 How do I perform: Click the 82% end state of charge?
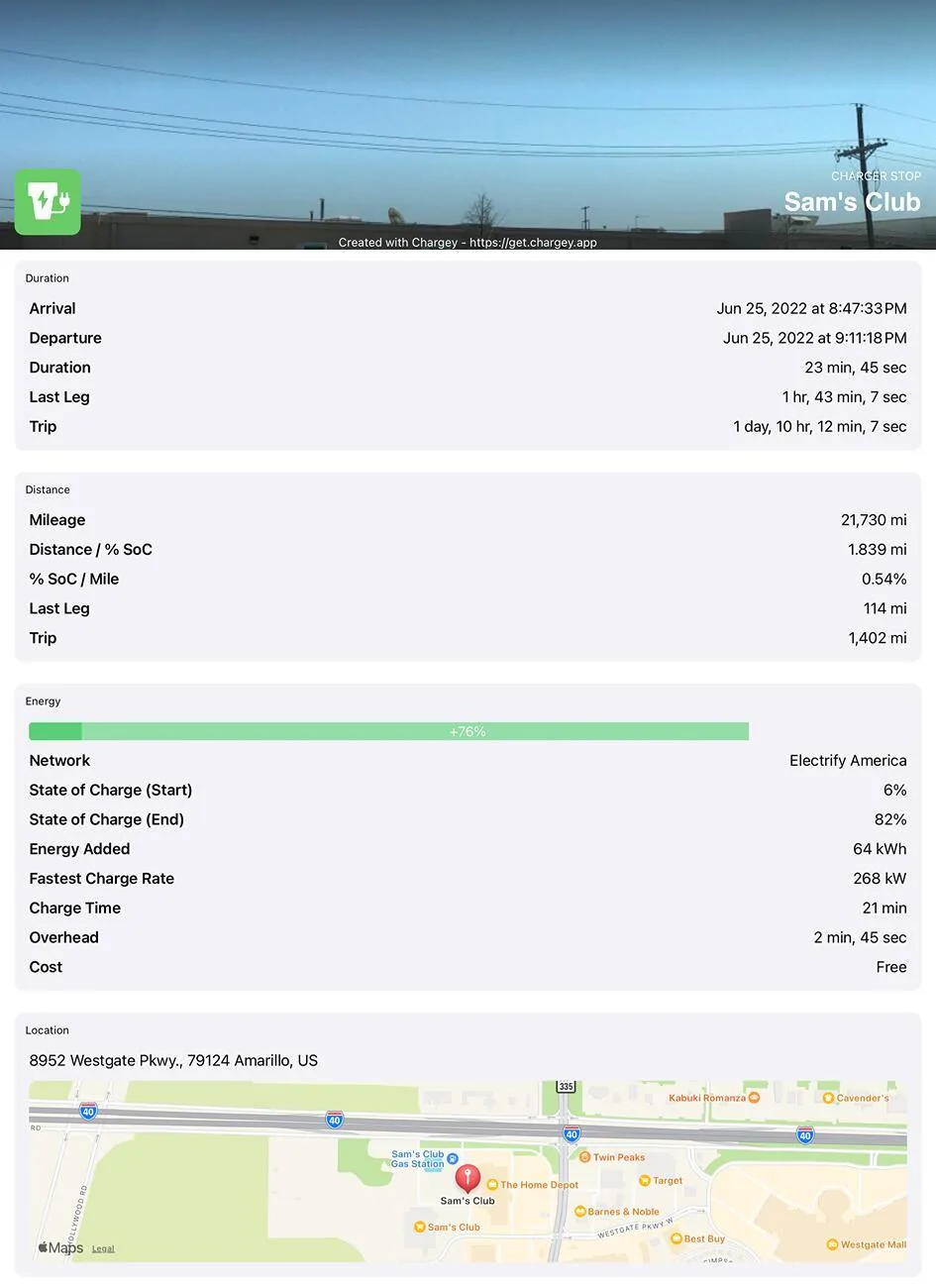890,819
